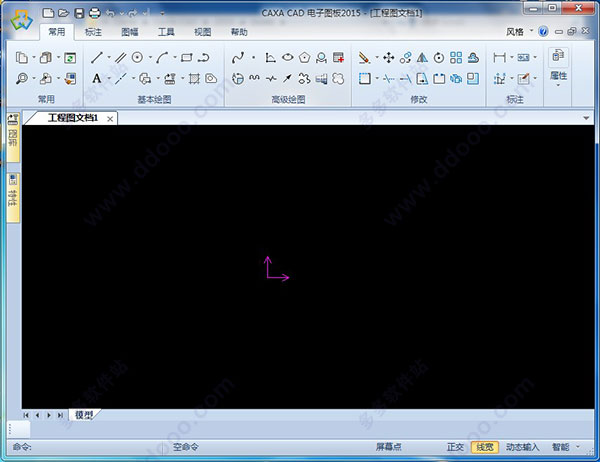
Task: Click the Save icon in quick access toolbar
Action: click(79, 13)
